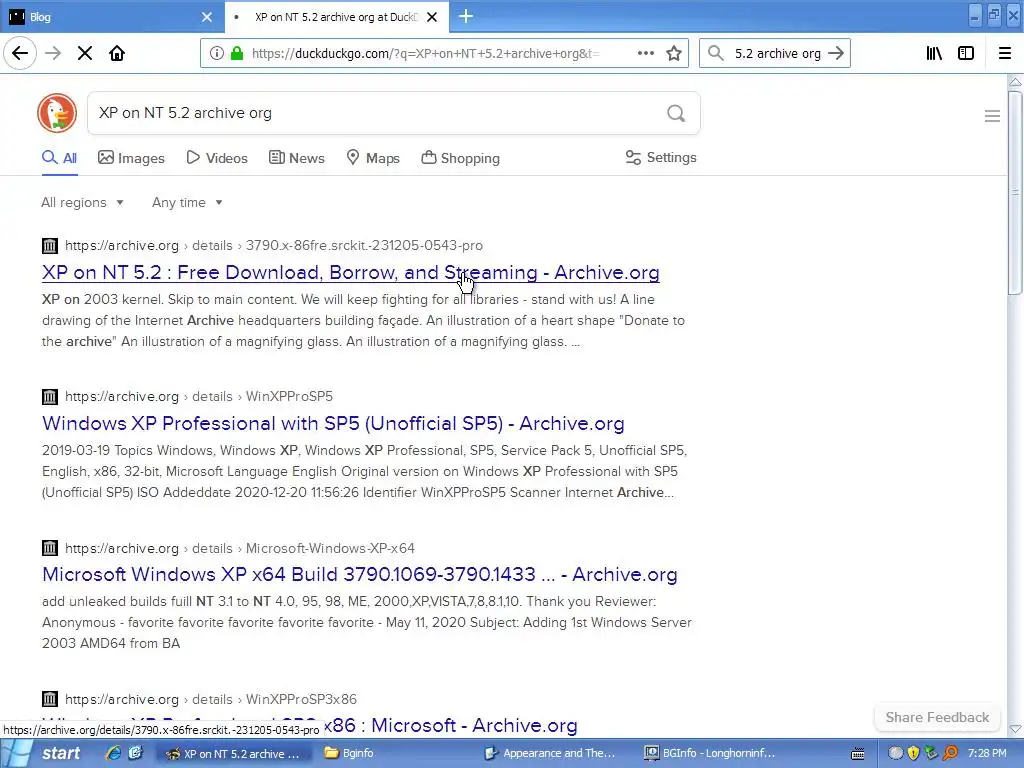Screen dimensions: 1024x768
Task: Click the WinXPProSP3x86 result URL breadcrumb
Action: pos(301,699)
